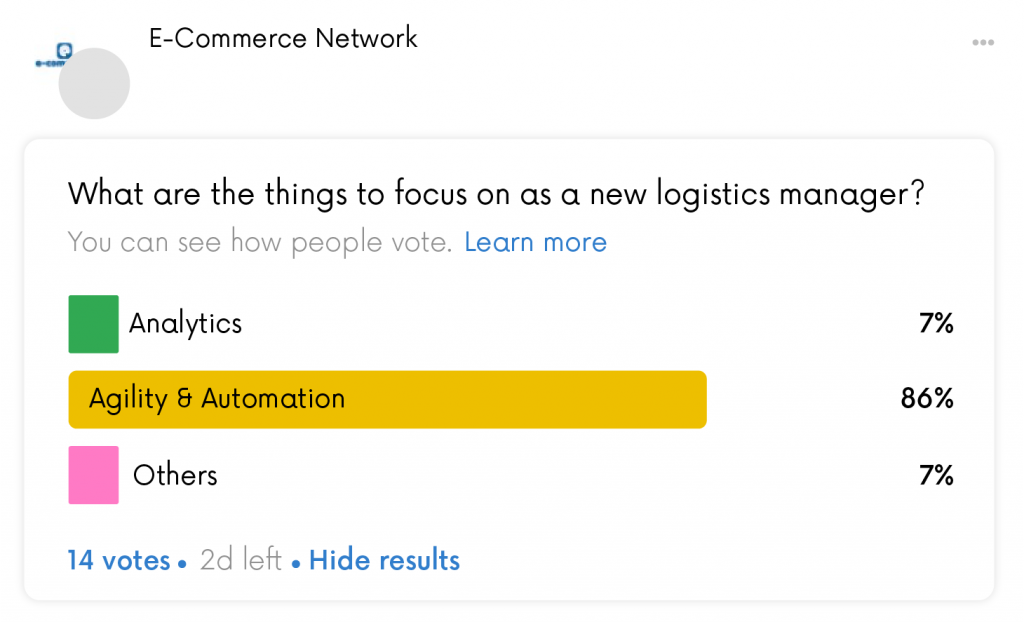Click the 86% result percentage
This screenshot has height=622, width=1024.
coord(927,399)
